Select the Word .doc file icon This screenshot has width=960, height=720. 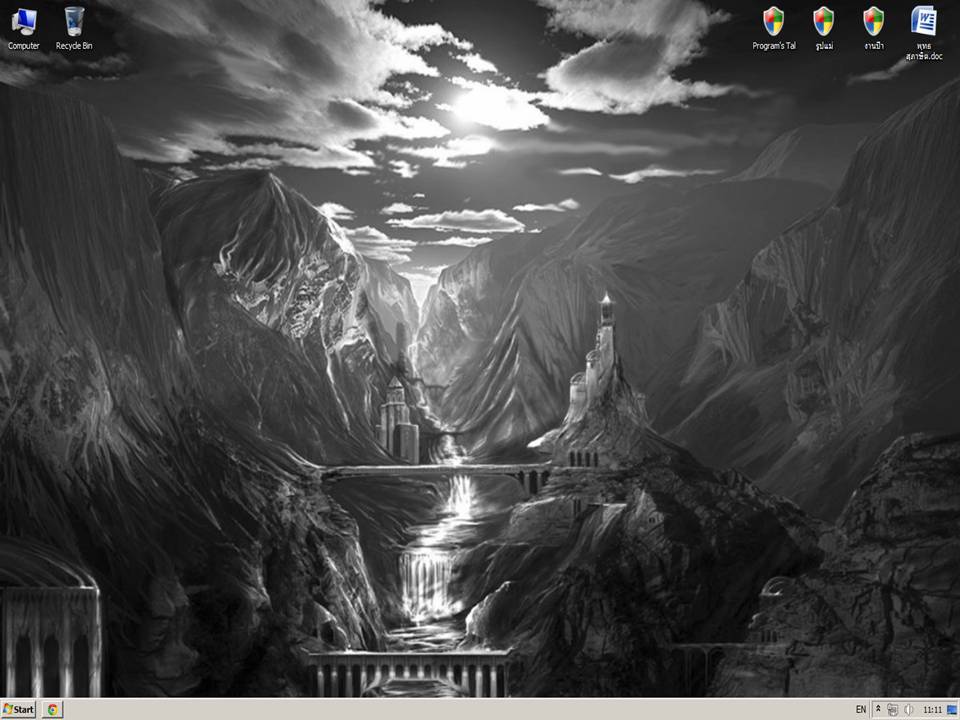click(924, 33)
